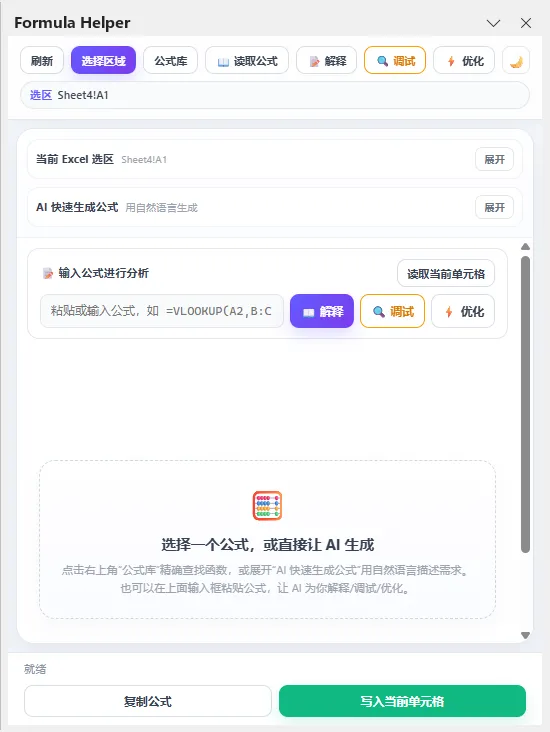
Task: Click the 调试 button beside formula input
Action: pyautogui.click(x=393, y=311)
